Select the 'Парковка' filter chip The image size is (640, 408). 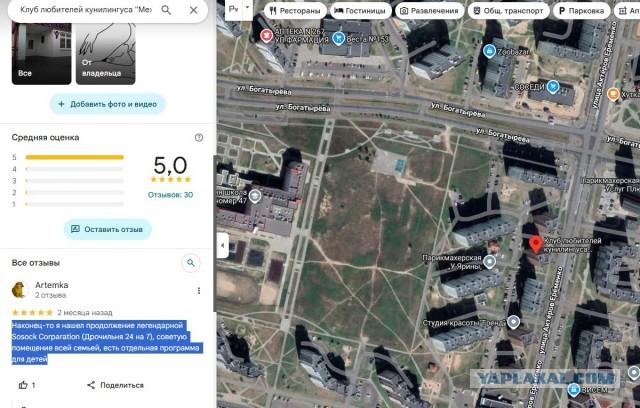581,11
